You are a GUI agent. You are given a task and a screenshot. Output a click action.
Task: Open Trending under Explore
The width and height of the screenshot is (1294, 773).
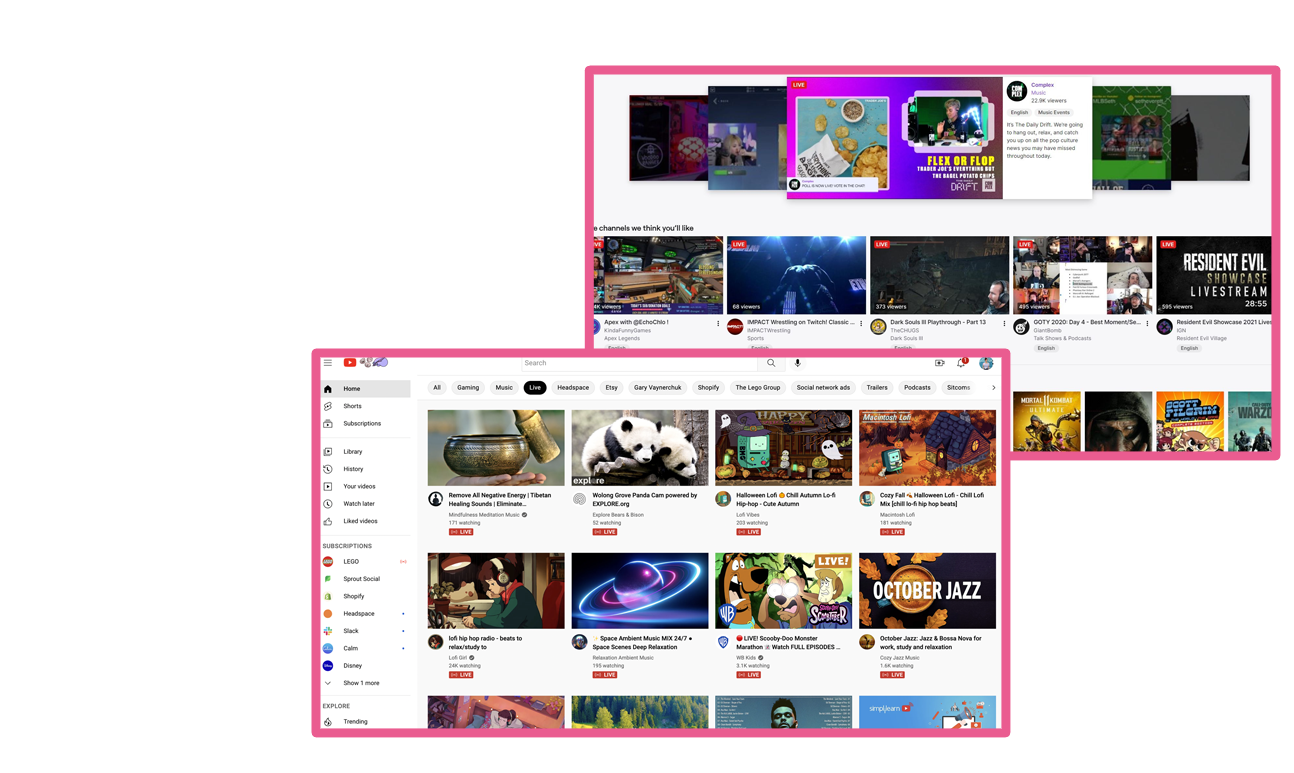coord(365,721)
